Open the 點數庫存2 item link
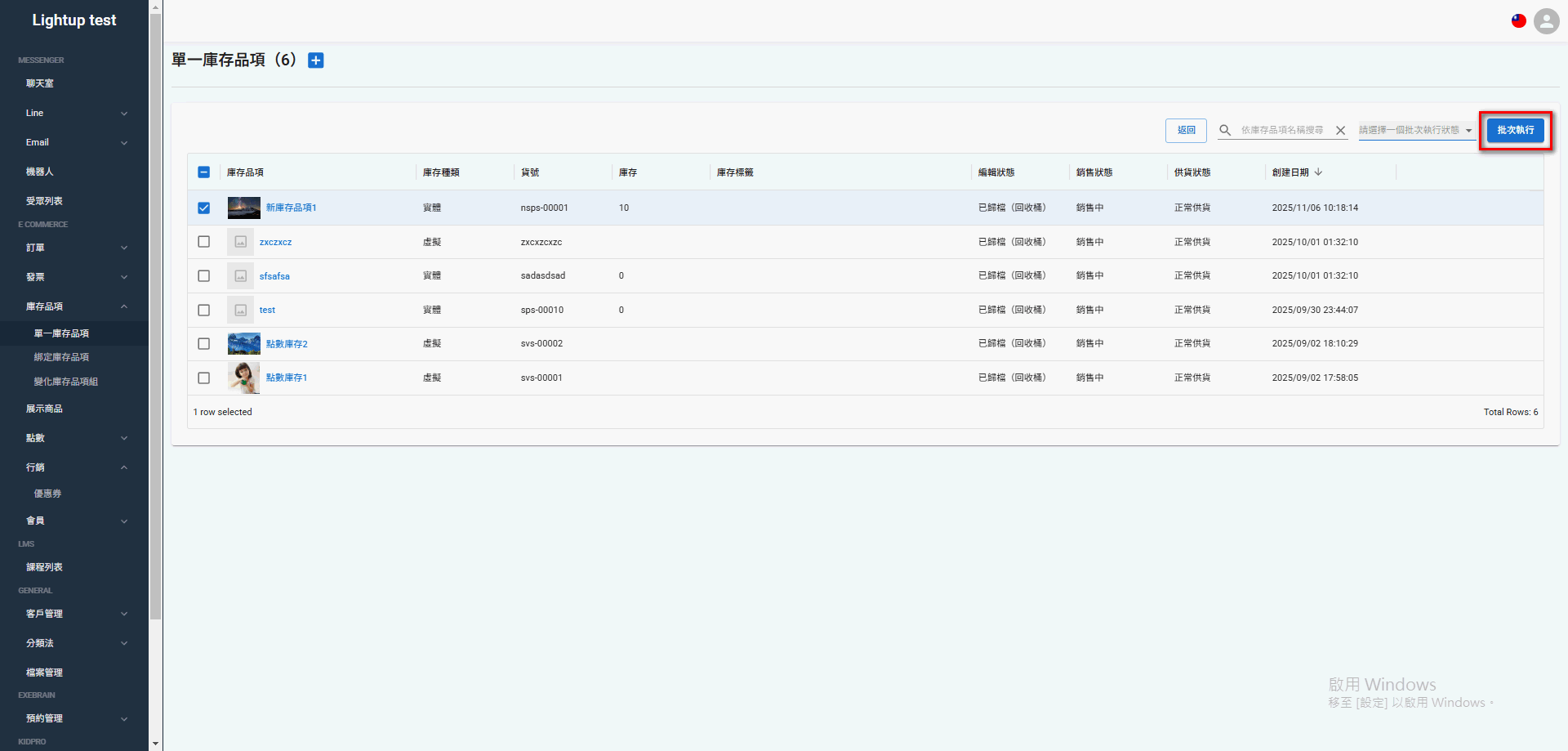This screenshot has height=751, width=1568. point(287,343)
